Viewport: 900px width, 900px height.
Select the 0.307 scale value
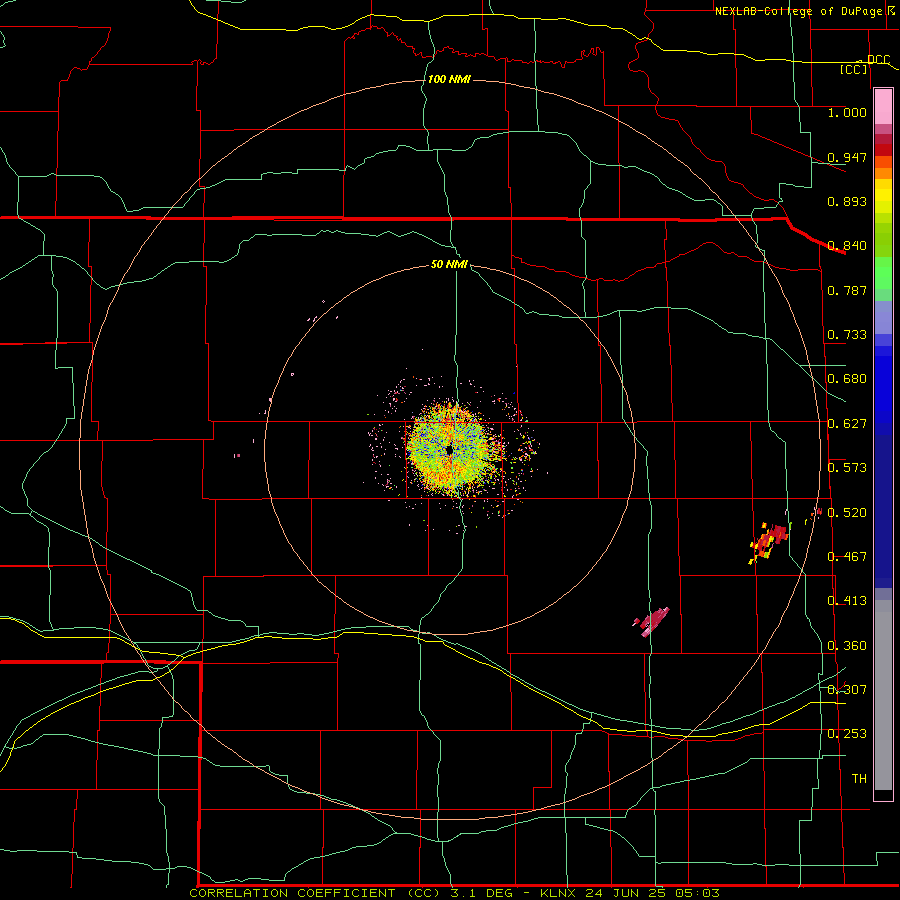click(847, 690)
